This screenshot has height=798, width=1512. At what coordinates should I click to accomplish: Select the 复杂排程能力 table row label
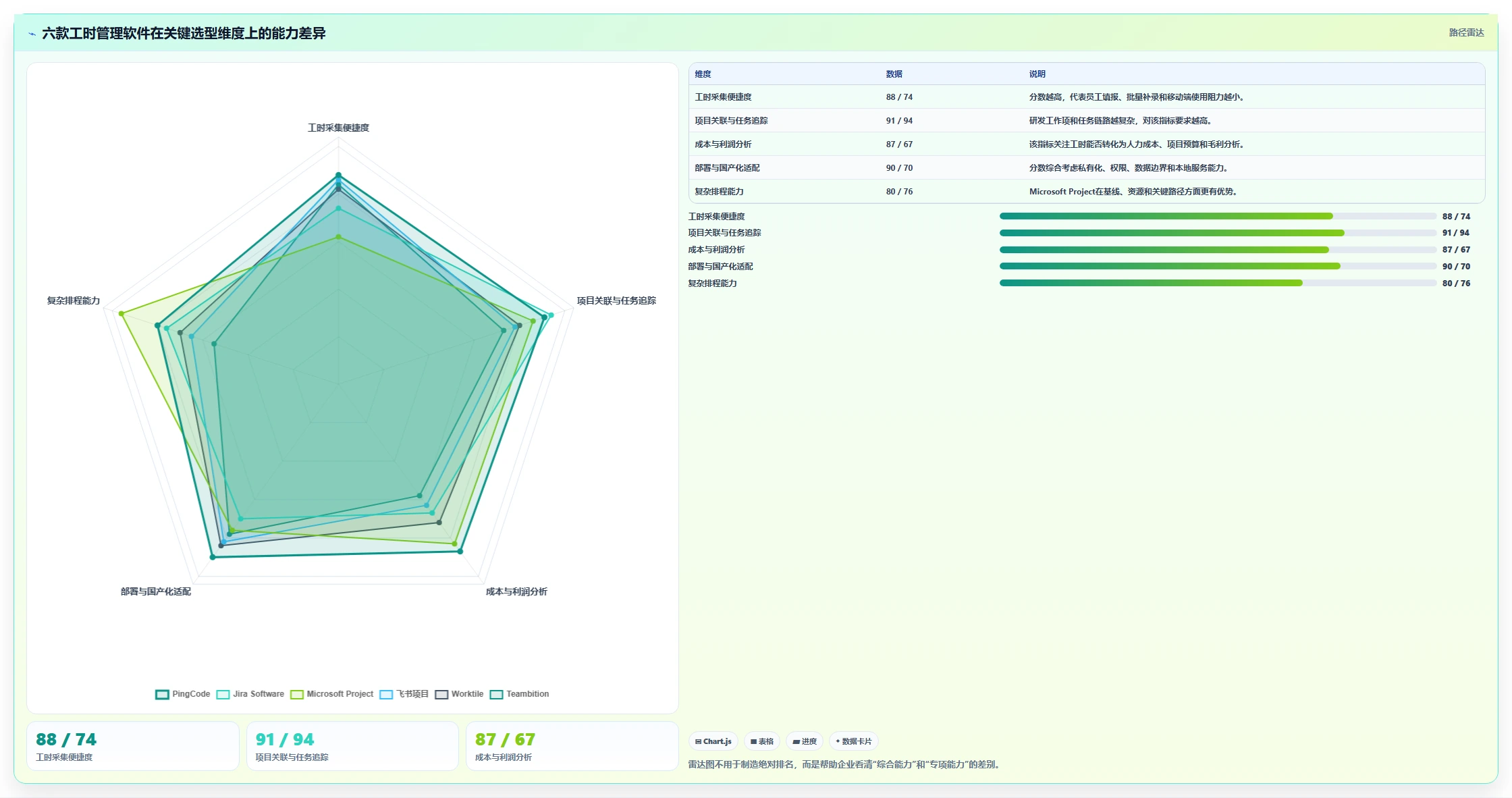pos(719,192)
